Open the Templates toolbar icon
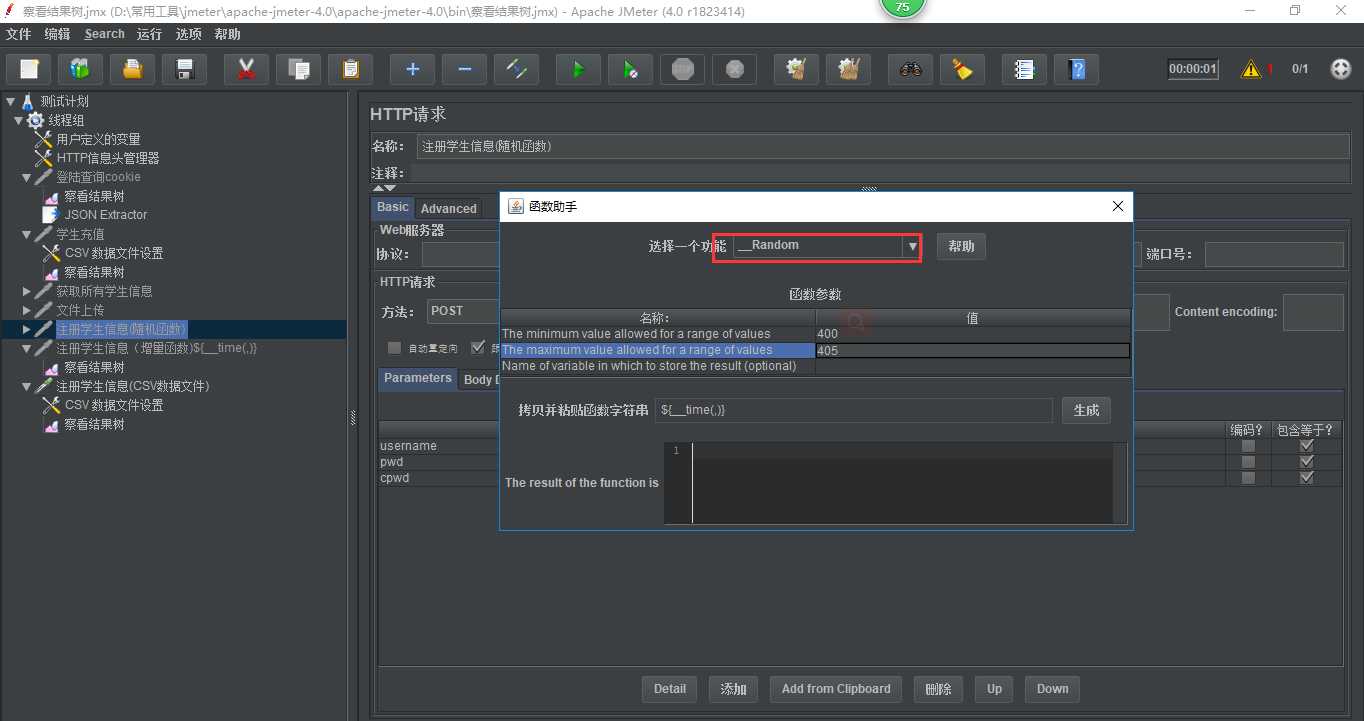Image resolution: width=1364 pixels, height=721 pixels. pos(80,69)
